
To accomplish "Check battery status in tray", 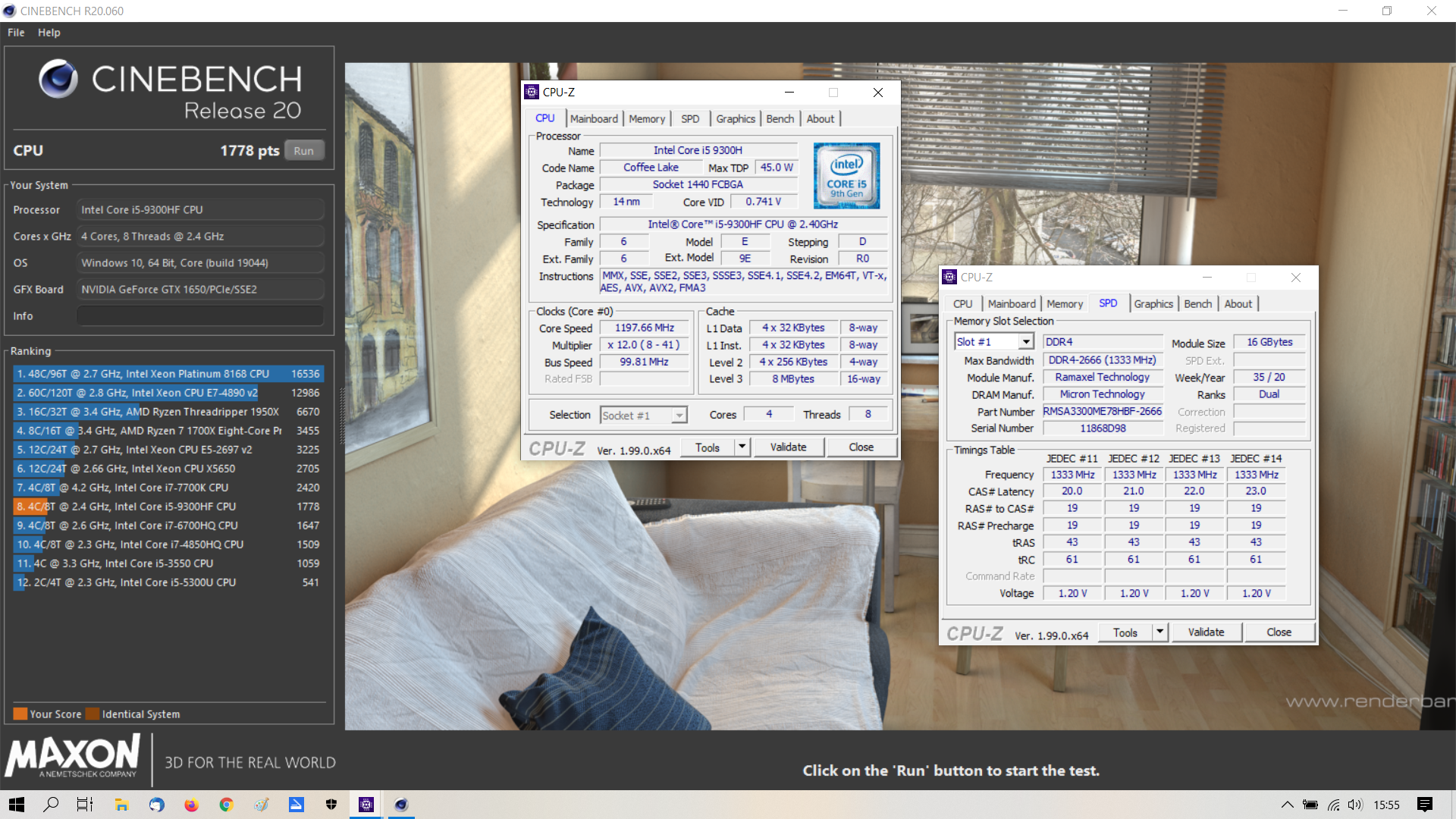I will coord(1310,805).
